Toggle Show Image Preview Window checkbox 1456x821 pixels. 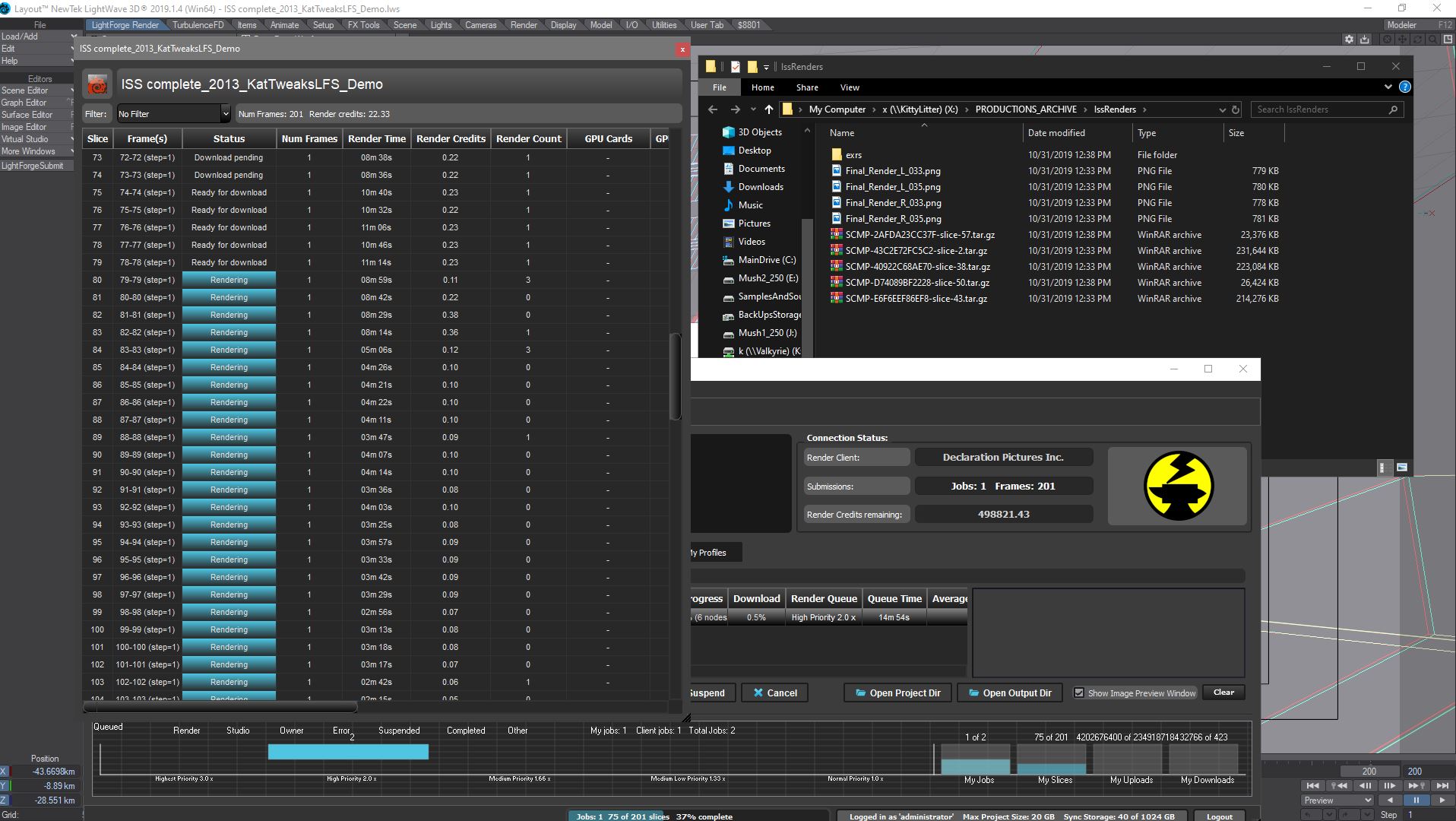tap(1078, 693)
